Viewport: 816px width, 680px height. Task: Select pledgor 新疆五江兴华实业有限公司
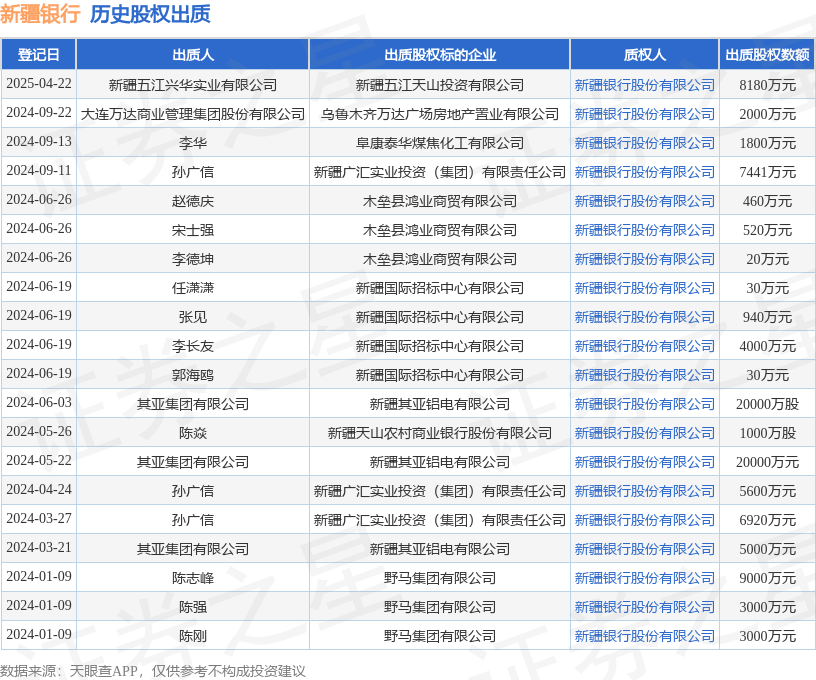[193, 85]
